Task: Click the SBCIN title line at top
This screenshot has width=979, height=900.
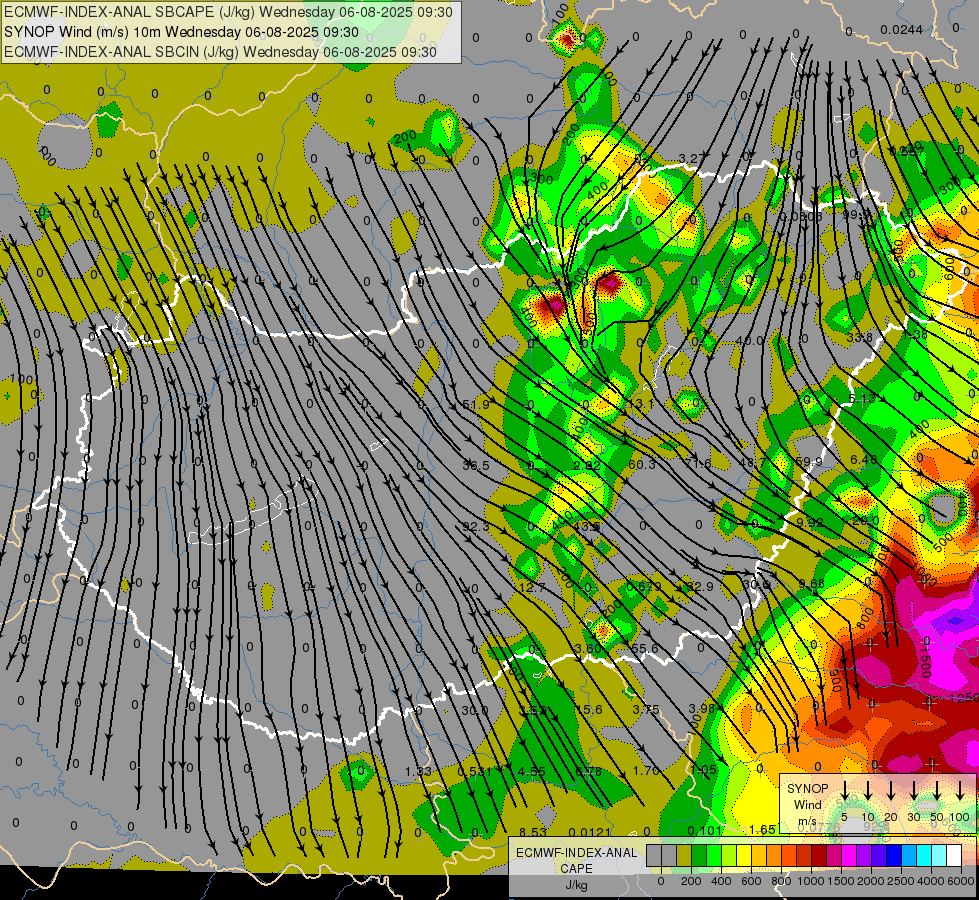Action: coord(220,52)
